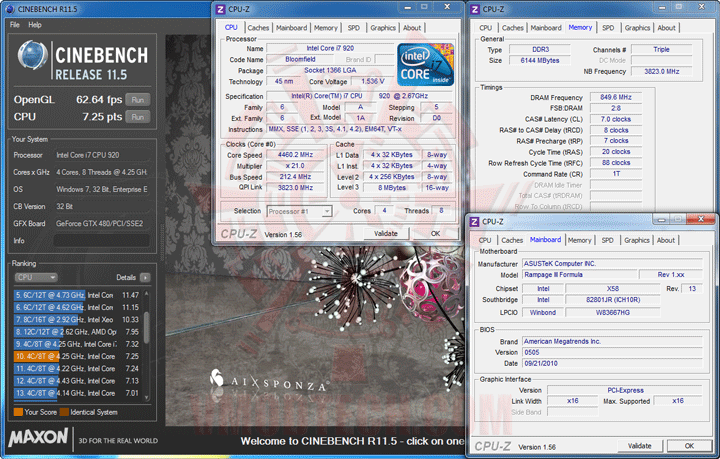Click the brown Identical System legend swatch
Image resolution: width=720 pixels, height=459 pixels.
pos(64,412)
